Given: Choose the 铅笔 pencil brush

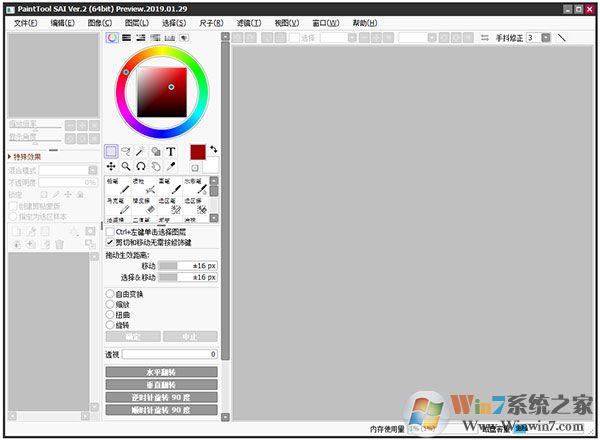Looking at the screenshot, I should pyautogui.click(x=117, y=186).
